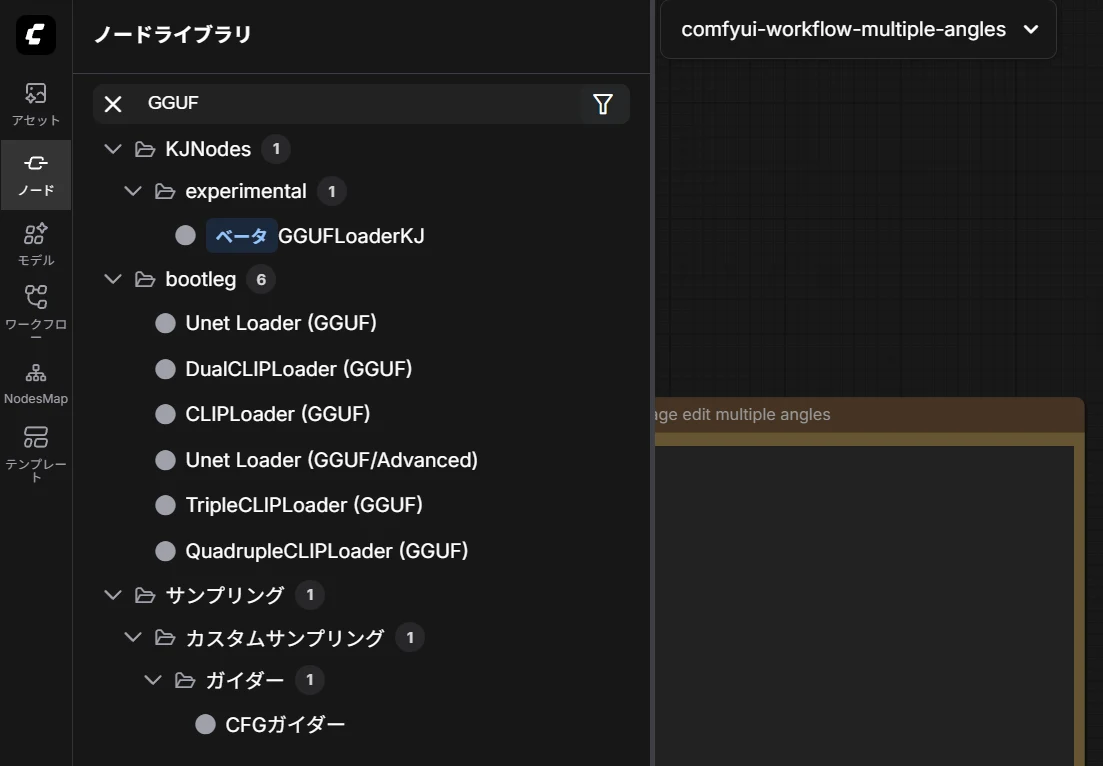Click the dot icon beside DualCLIPLoader (GGUF)

165,369
